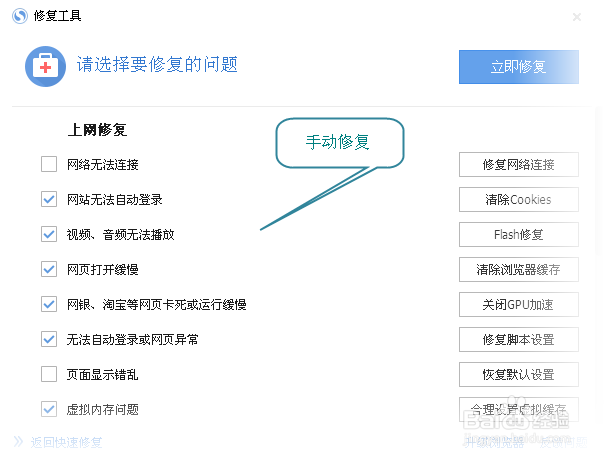Screen dimensions: 604x460
Task: Toggle 虚拟内存问题 checkbox
Action: pyautogui.click(x=49, y=409)
